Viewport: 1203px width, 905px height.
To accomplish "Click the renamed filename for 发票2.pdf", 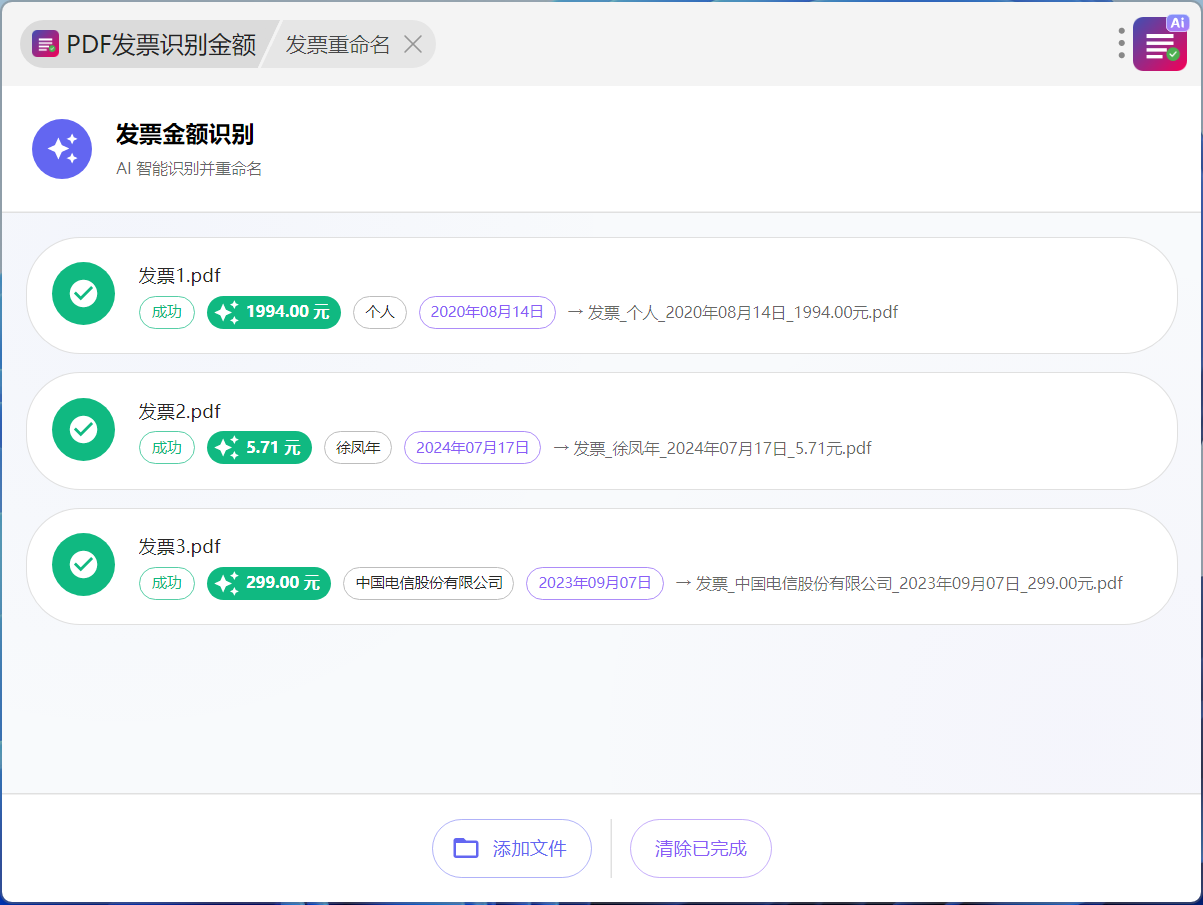I will pyautogui.click(x=721, y=448).
